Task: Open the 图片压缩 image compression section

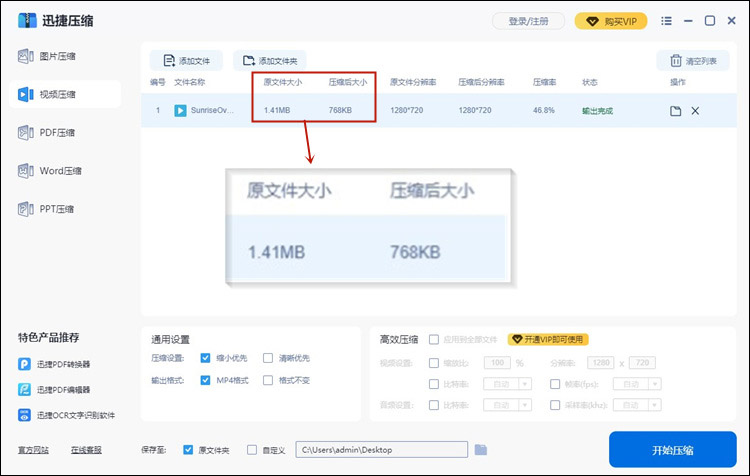Action: tap(47, 56)
